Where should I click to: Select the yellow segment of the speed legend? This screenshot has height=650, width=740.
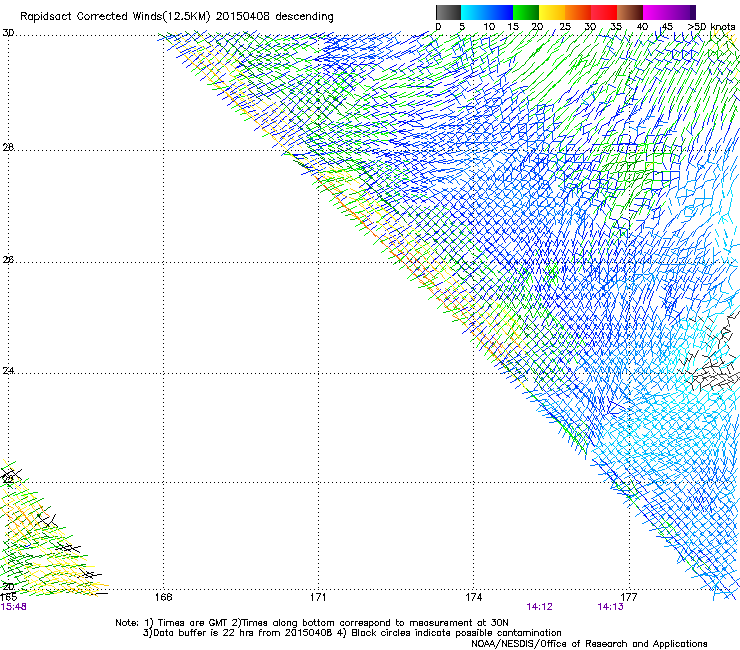pos(552,12)
